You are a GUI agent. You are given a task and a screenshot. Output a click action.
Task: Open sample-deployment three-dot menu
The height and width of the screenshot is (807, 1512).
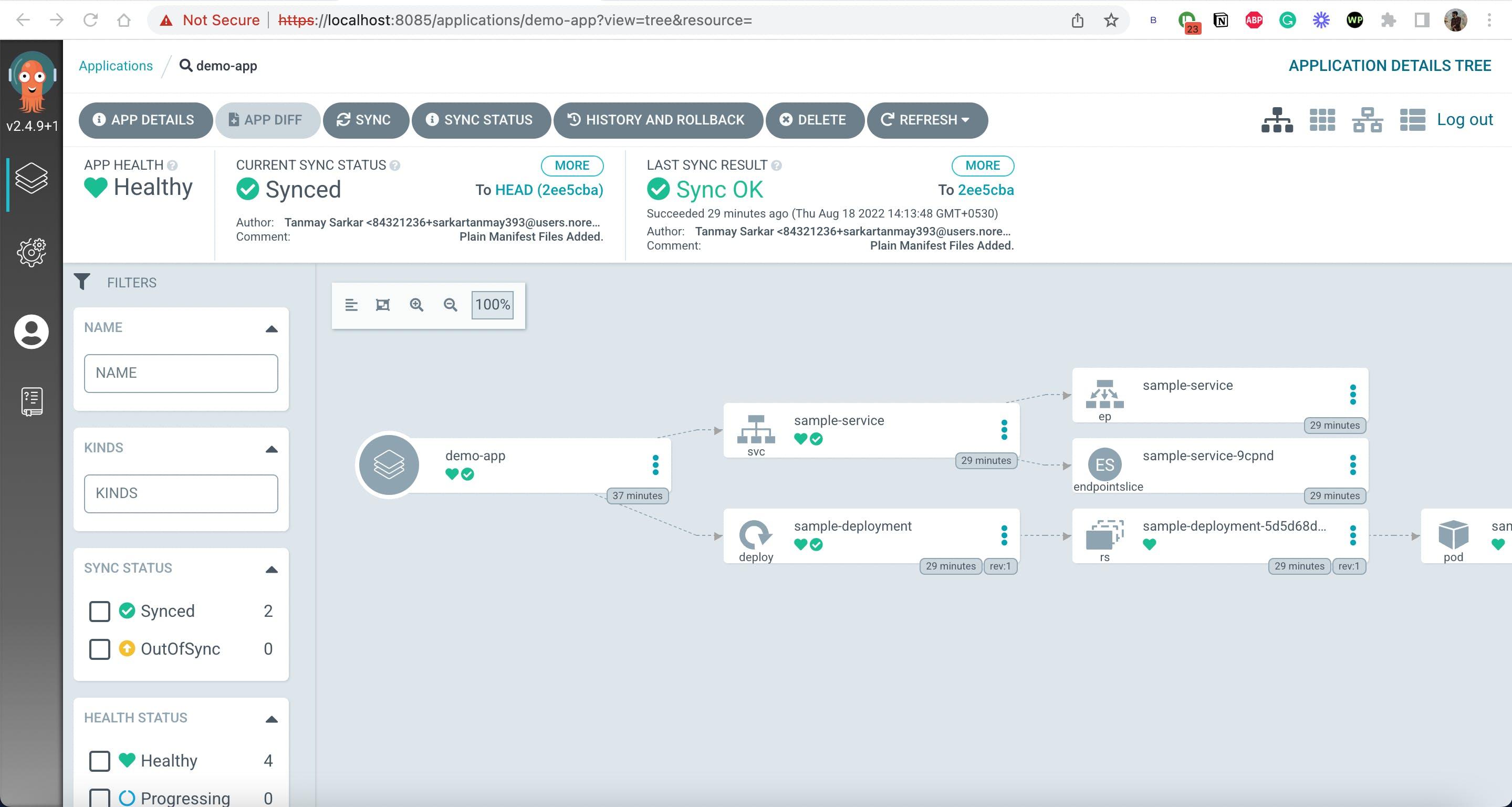1004,535
